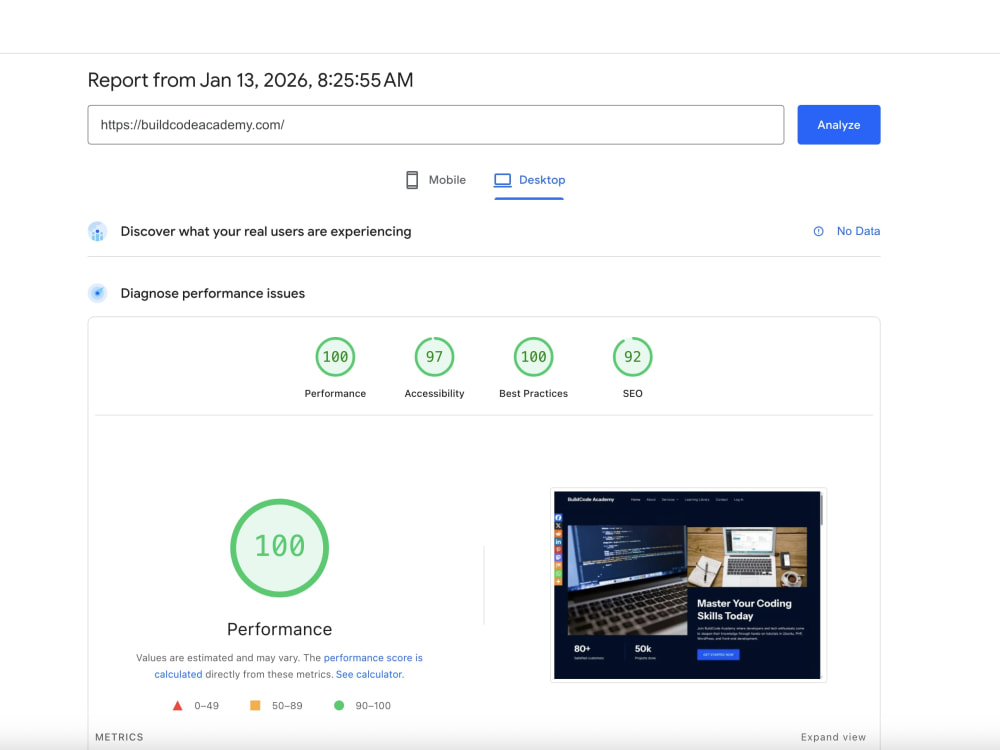Click the Diagnose performance issues heading
1000x750 pixels.
pos(213,293)
